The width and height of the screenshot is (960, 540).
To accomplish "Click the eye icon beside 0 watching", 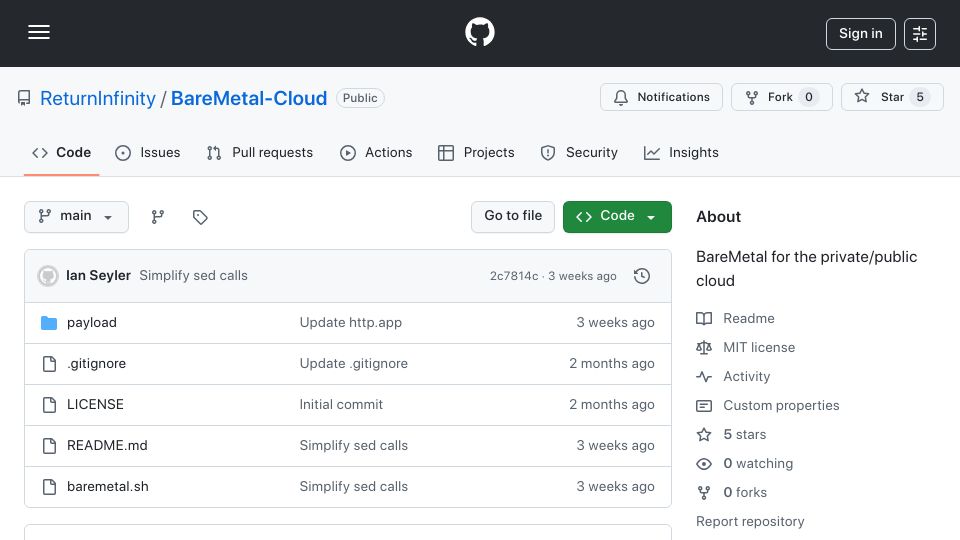I will [704, 464].
